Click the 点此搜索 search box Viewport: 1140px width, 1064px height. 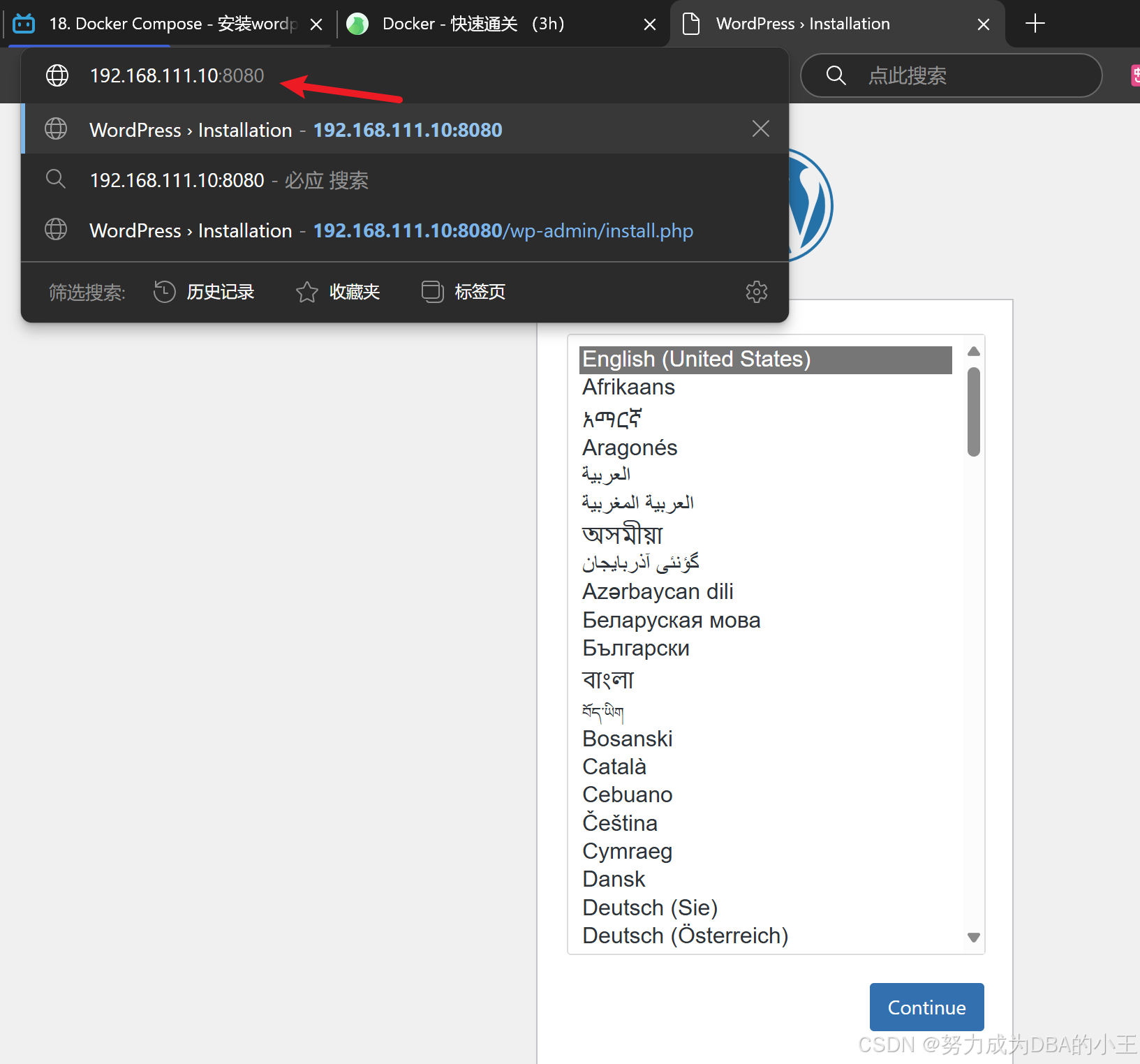click(951, 75)
